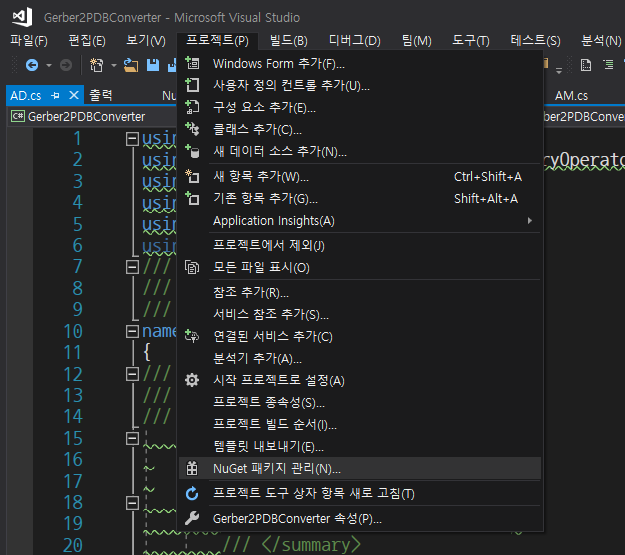Click the gear icon beside 시작 프로젝트로 설정

[192, 380]
